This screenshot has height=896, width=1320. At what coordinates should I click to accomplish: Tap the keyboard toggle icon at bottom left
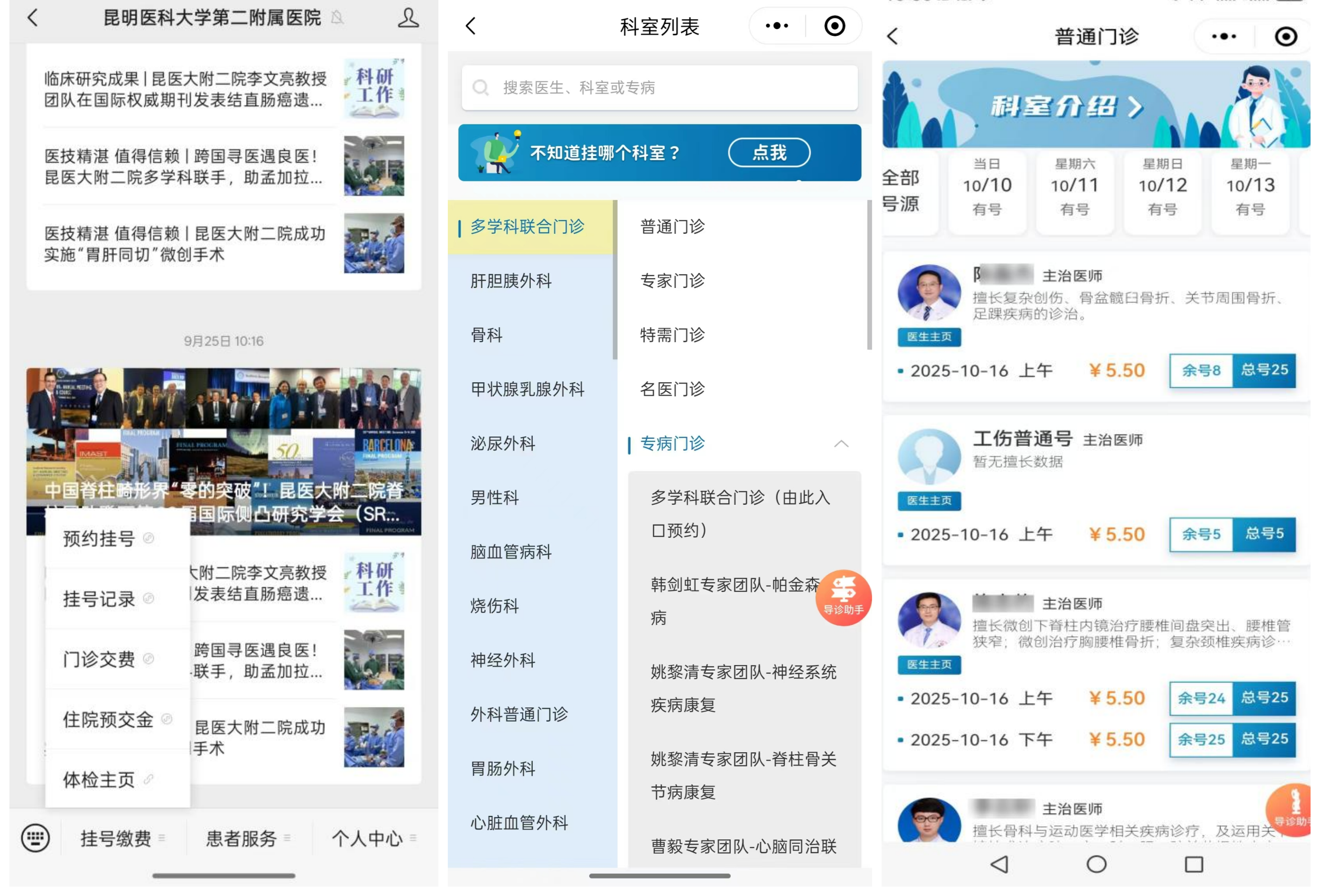click(35, 838)
